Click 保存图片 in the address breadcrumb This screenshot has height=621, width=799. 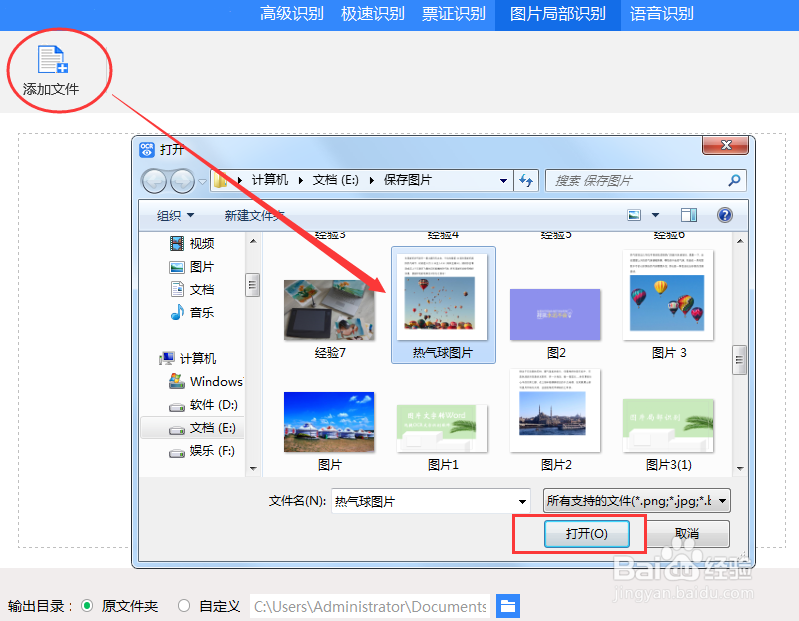pyautogui.click(x=408, y=180)
